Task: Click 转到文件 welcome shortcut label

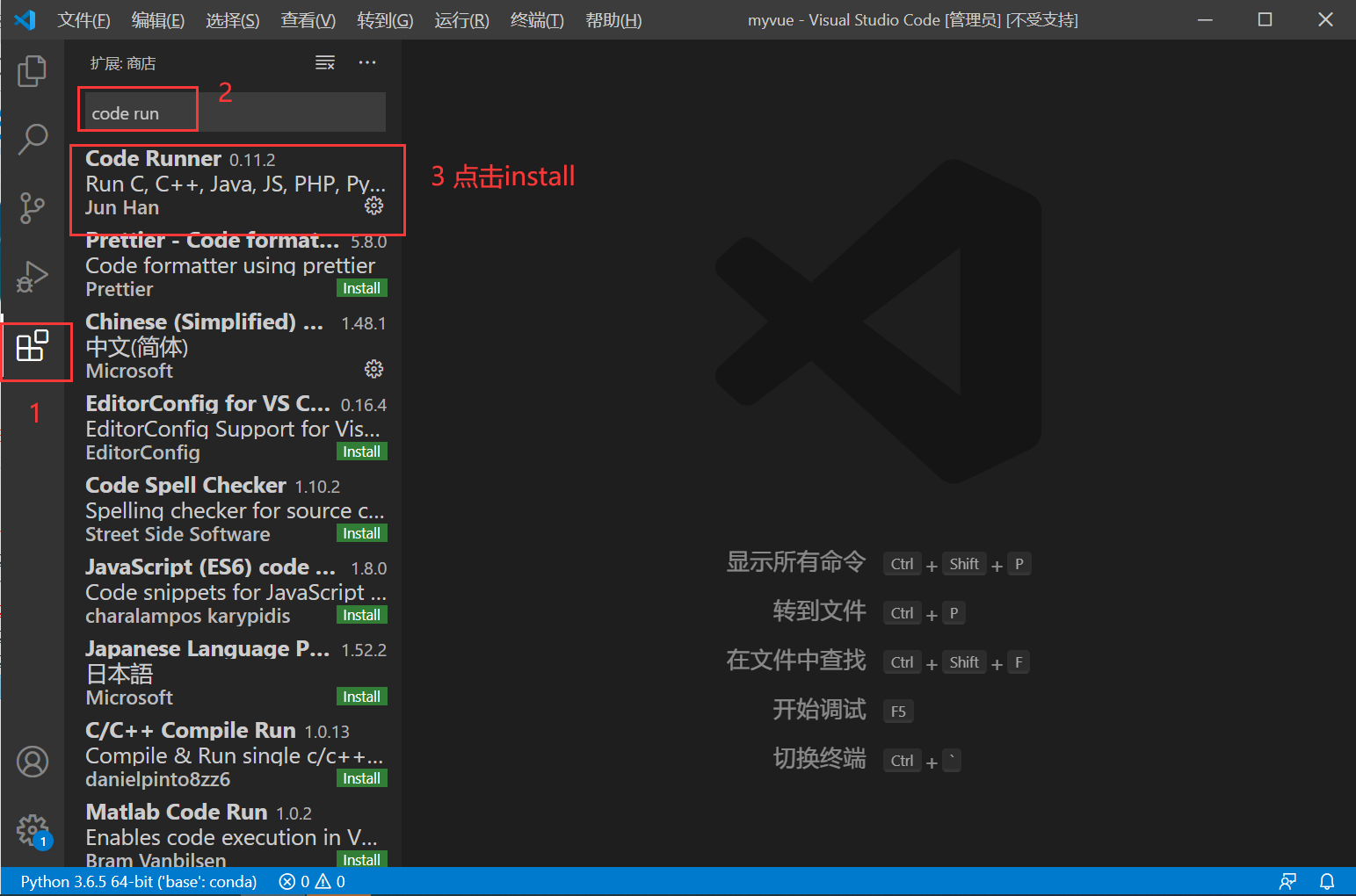Action: pyautogui.click(x=819, y=611)
